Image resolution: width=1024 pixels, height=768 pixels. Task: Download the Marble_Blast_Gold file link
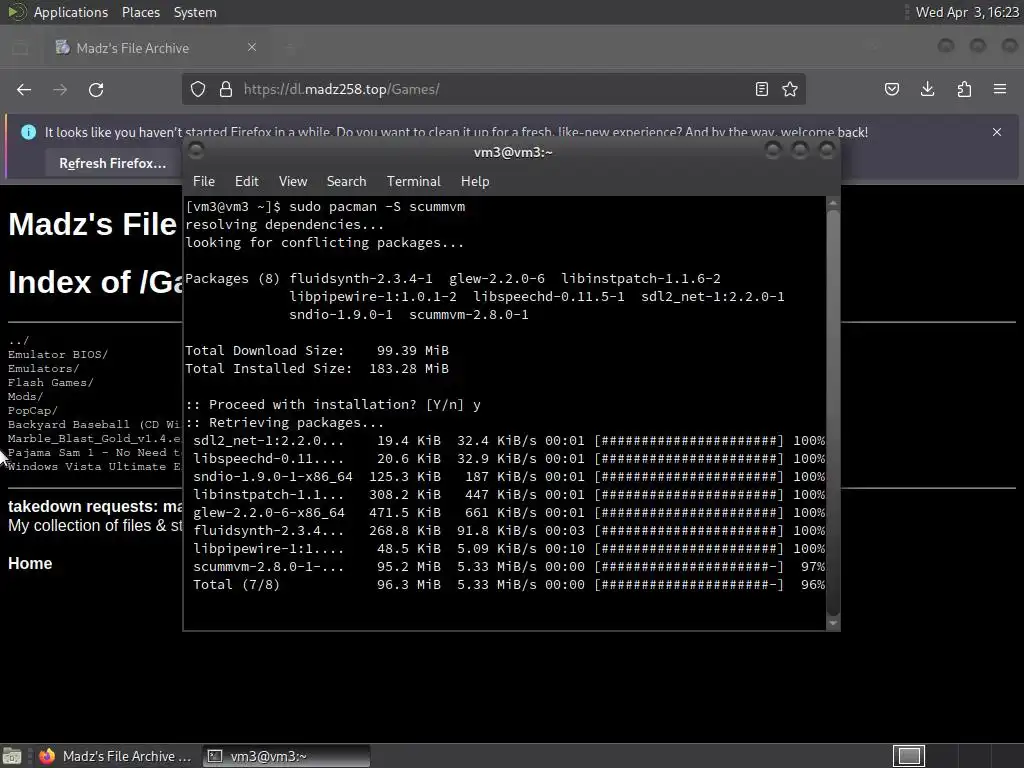[95, 439]
